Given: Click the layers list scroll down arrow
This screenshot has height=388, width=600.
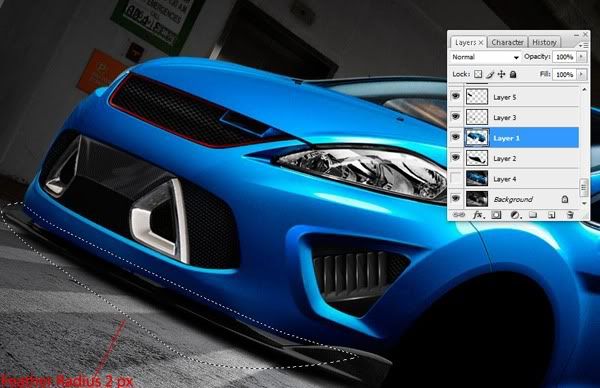Looking at the screenshot, I should click(584, 203).
